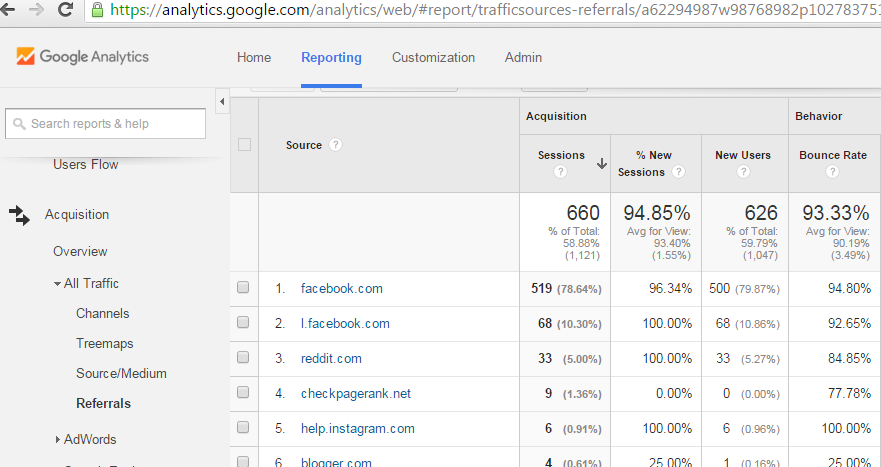The width and height of the screenshot is (881, 467).
Task: Switch to the Customization tab
Action: (x=433, y=57)
